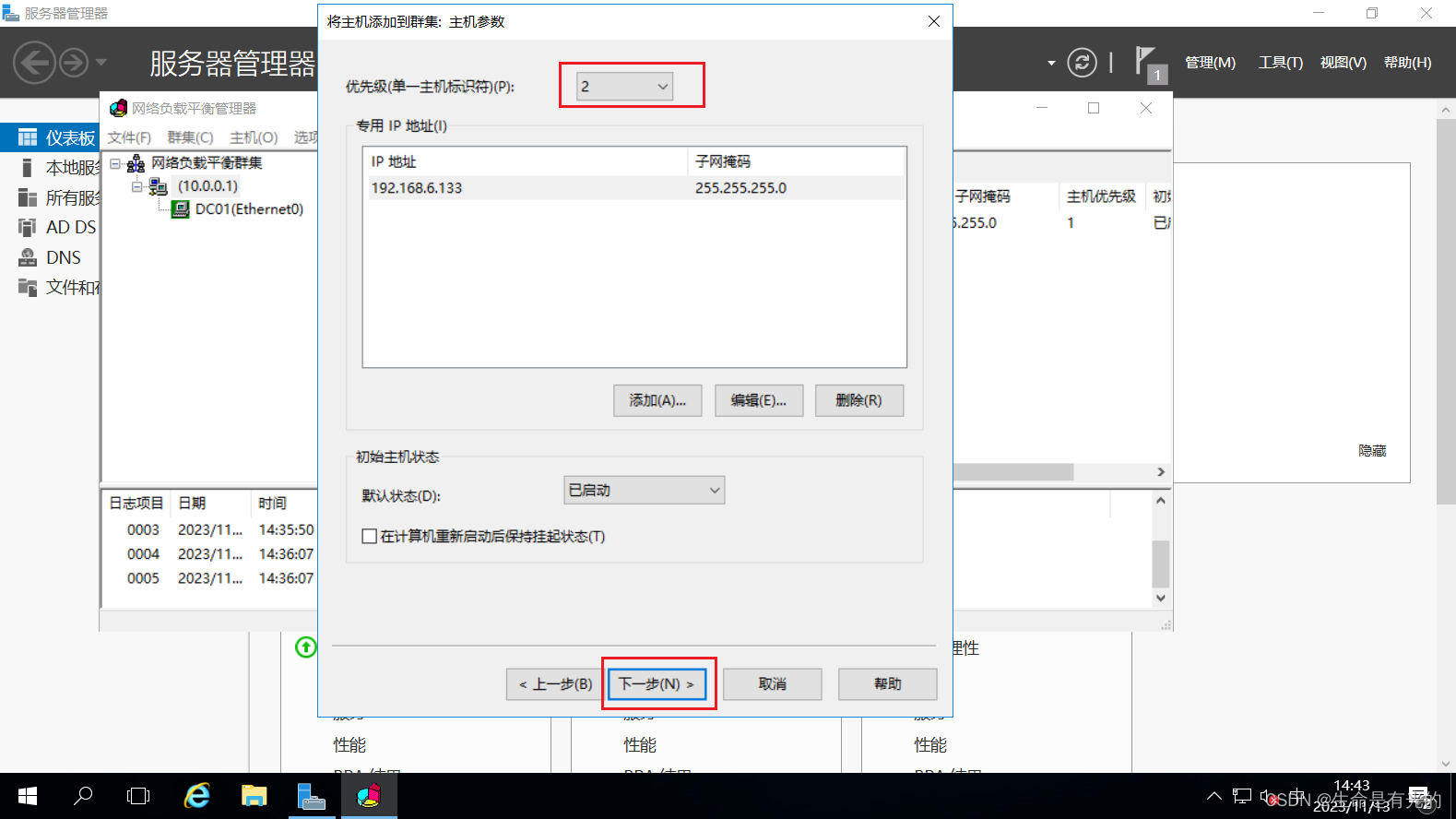This screenshot has width=1456, height=819.
Task: Collapse the (10.0.0.1) cluster node
Action: pos(136,186)
